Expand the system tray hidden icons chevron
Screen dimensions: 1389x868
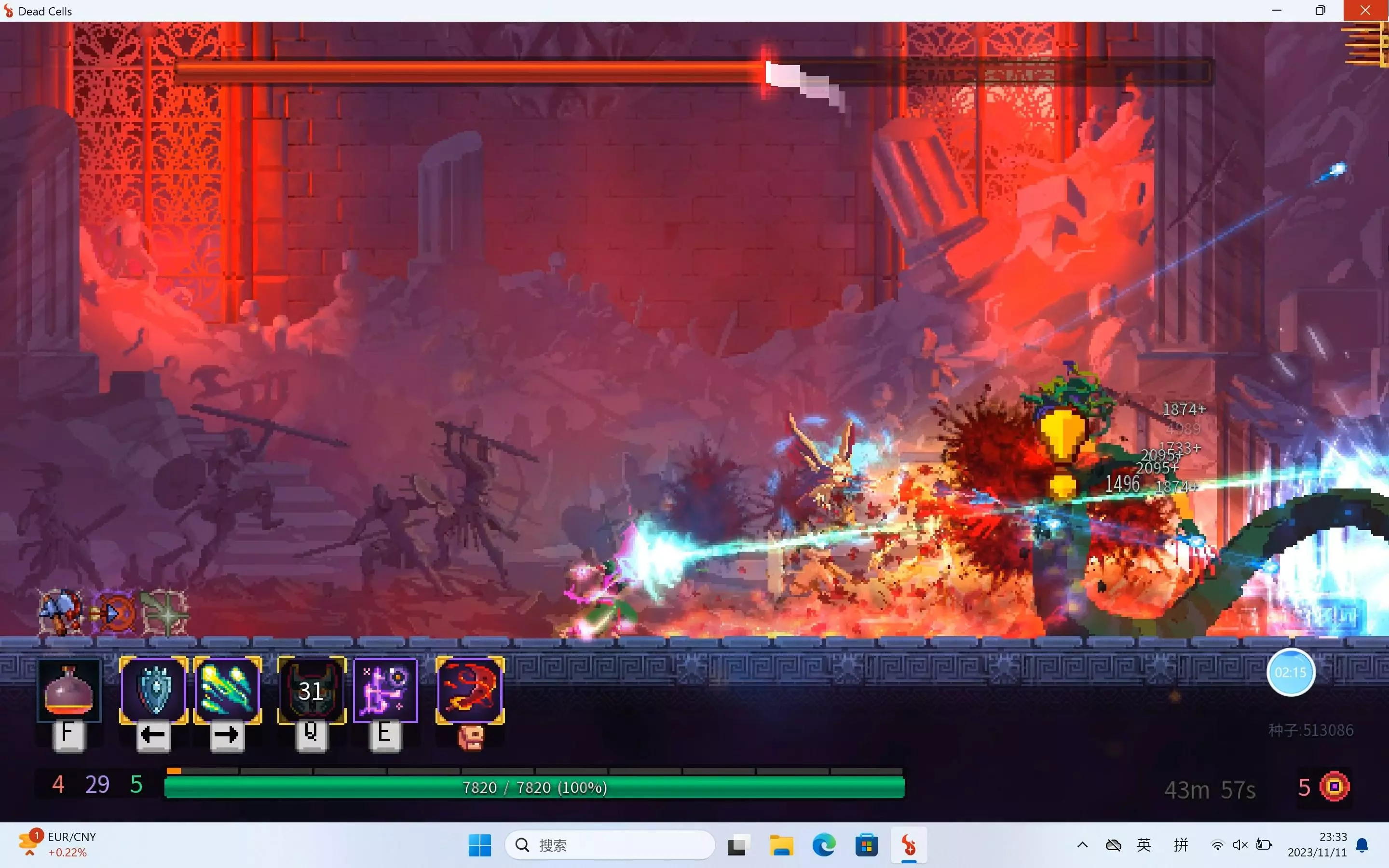[1082, 844]
